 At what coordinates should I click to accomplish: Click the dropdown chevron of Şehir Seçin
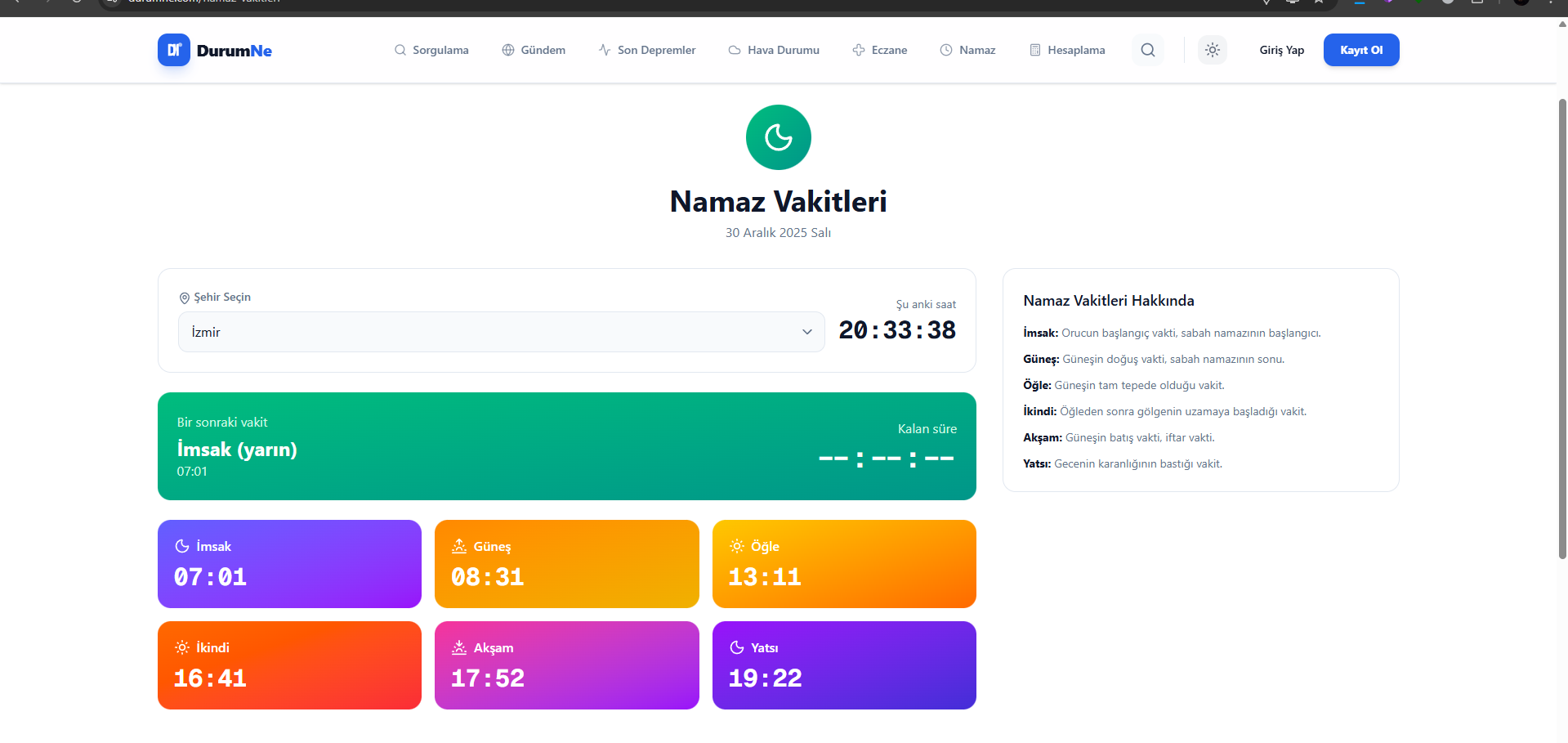pyautogui.click(x=807, y=332)
